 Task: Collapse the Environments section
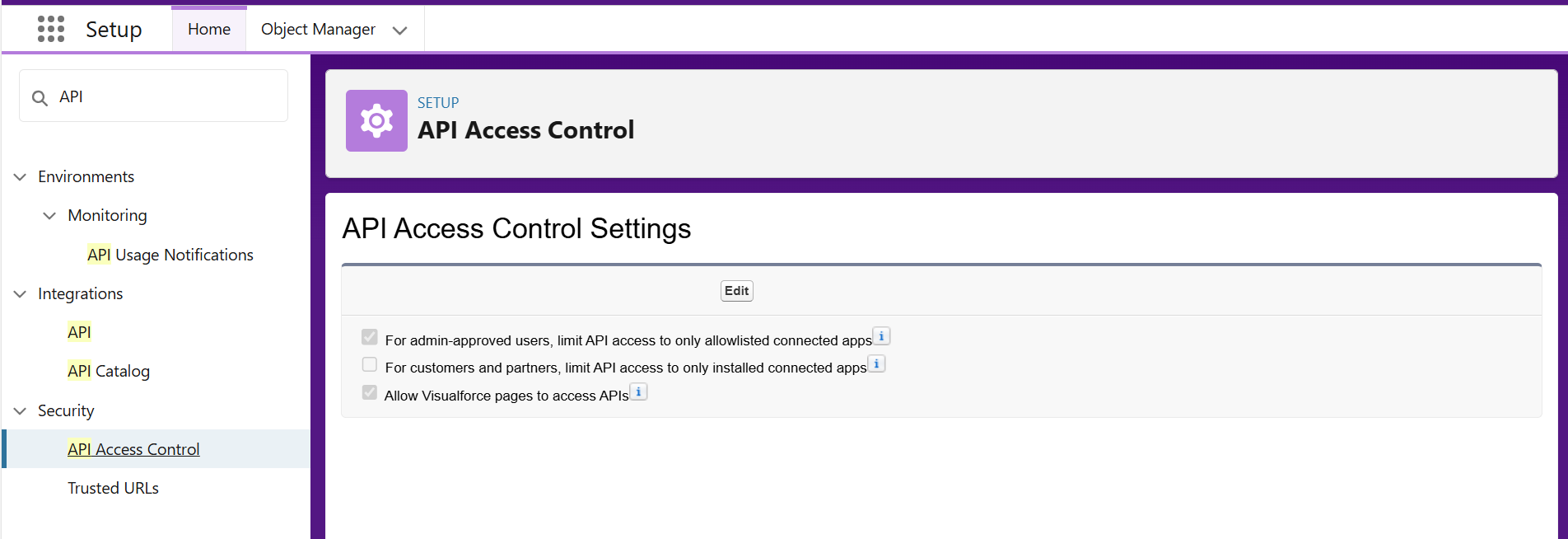click(21, 177)
